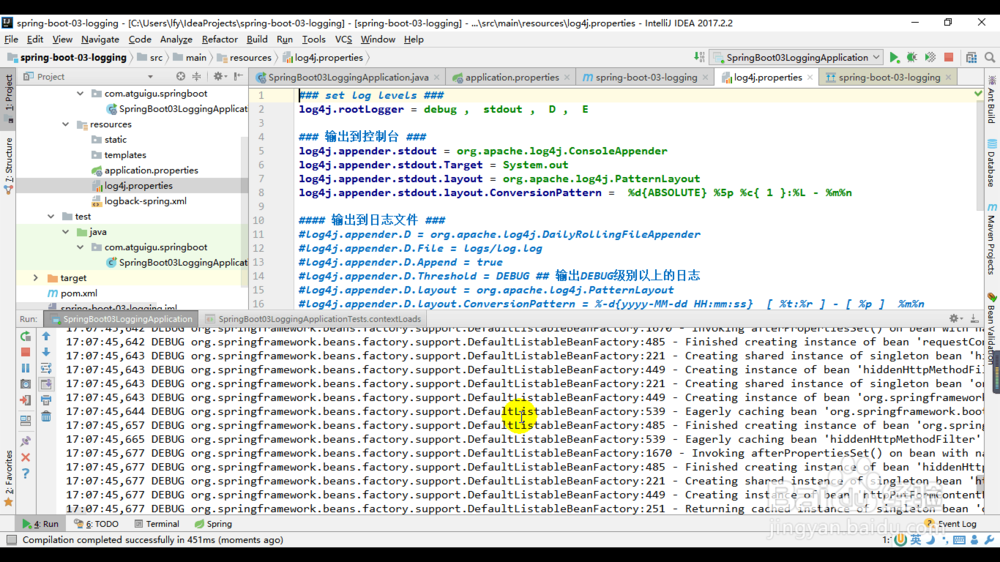This screenshot has width=1000, height=562.
Task: Click Scroll from Source target icon in Project panel
Action: (x=180, y=77)
